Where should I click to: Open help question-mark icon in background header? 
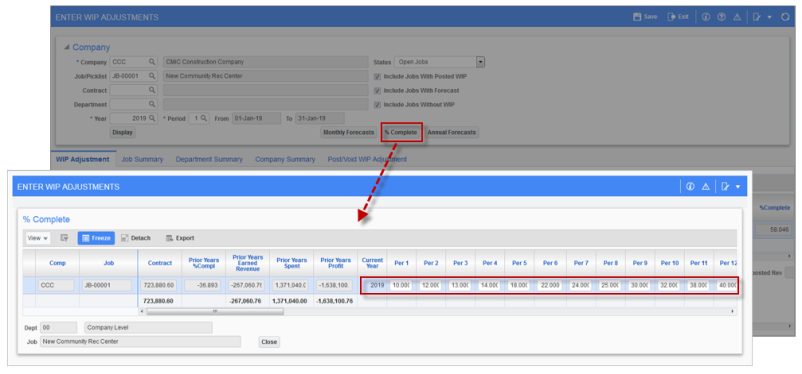[x=721, y=17]
